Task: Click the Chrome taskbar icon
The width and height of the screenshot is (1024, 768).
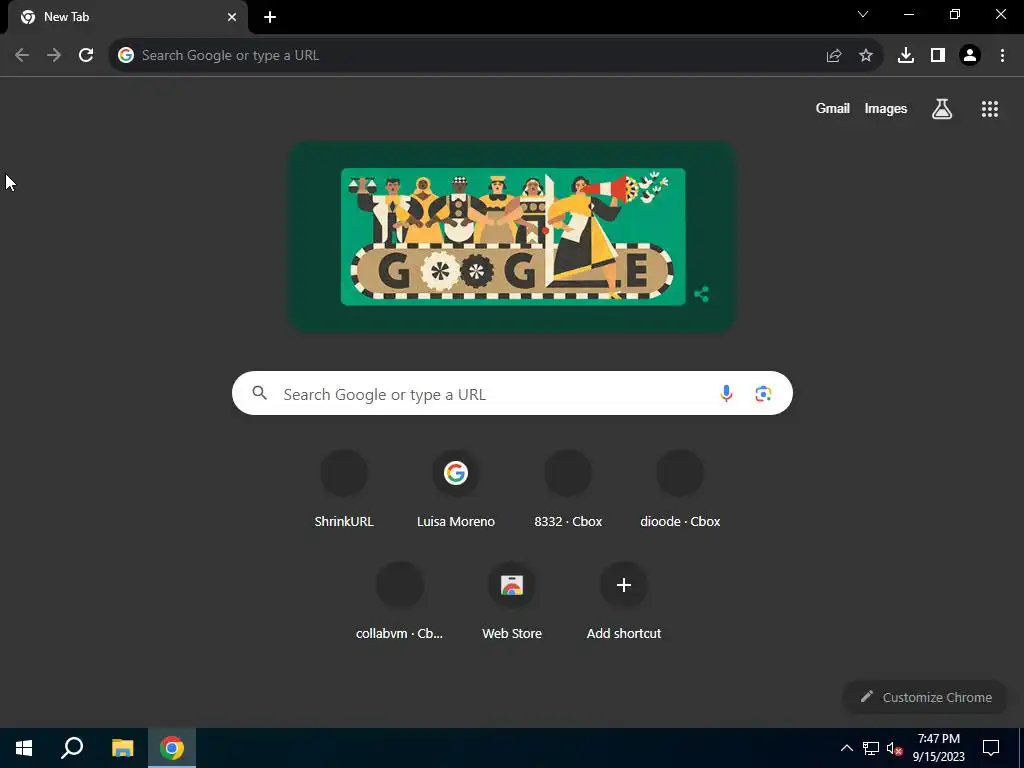Action: tap(172, 748)
